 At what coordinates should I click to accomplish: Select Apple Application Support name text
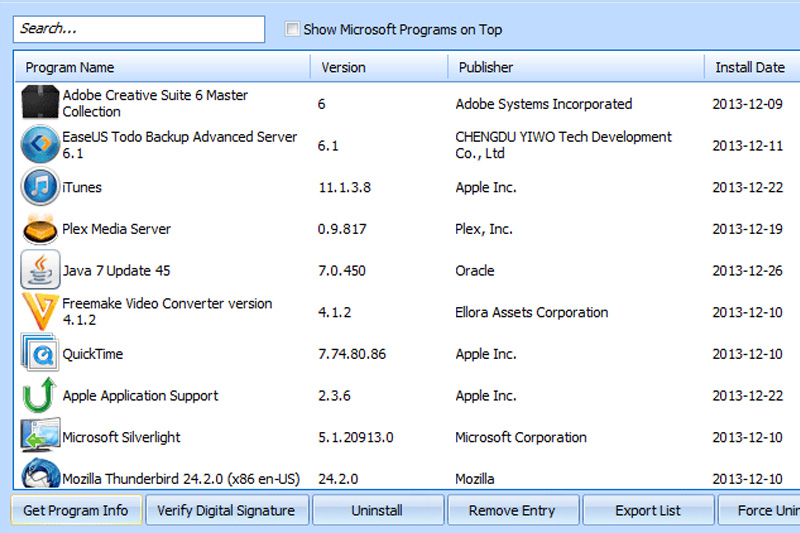[x=140, y=396]
